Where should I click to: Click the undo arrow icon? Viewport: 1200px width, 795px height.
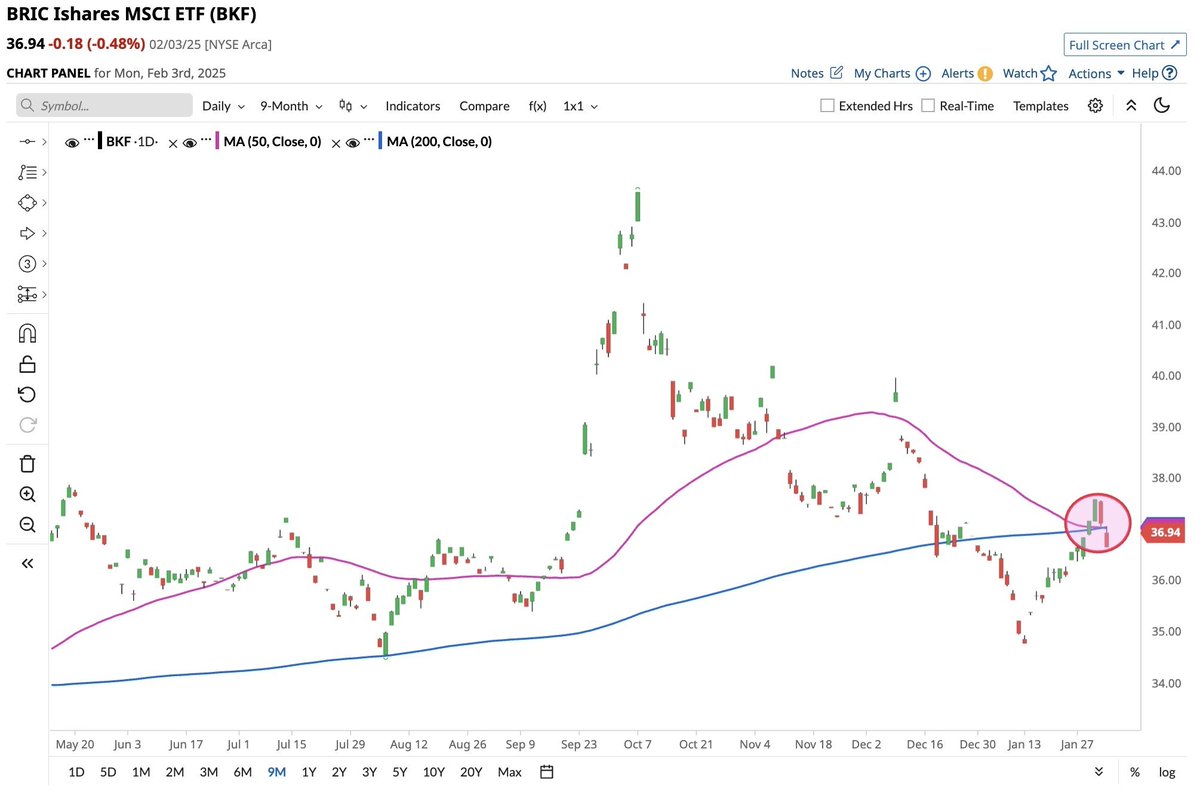click(27, 394)
